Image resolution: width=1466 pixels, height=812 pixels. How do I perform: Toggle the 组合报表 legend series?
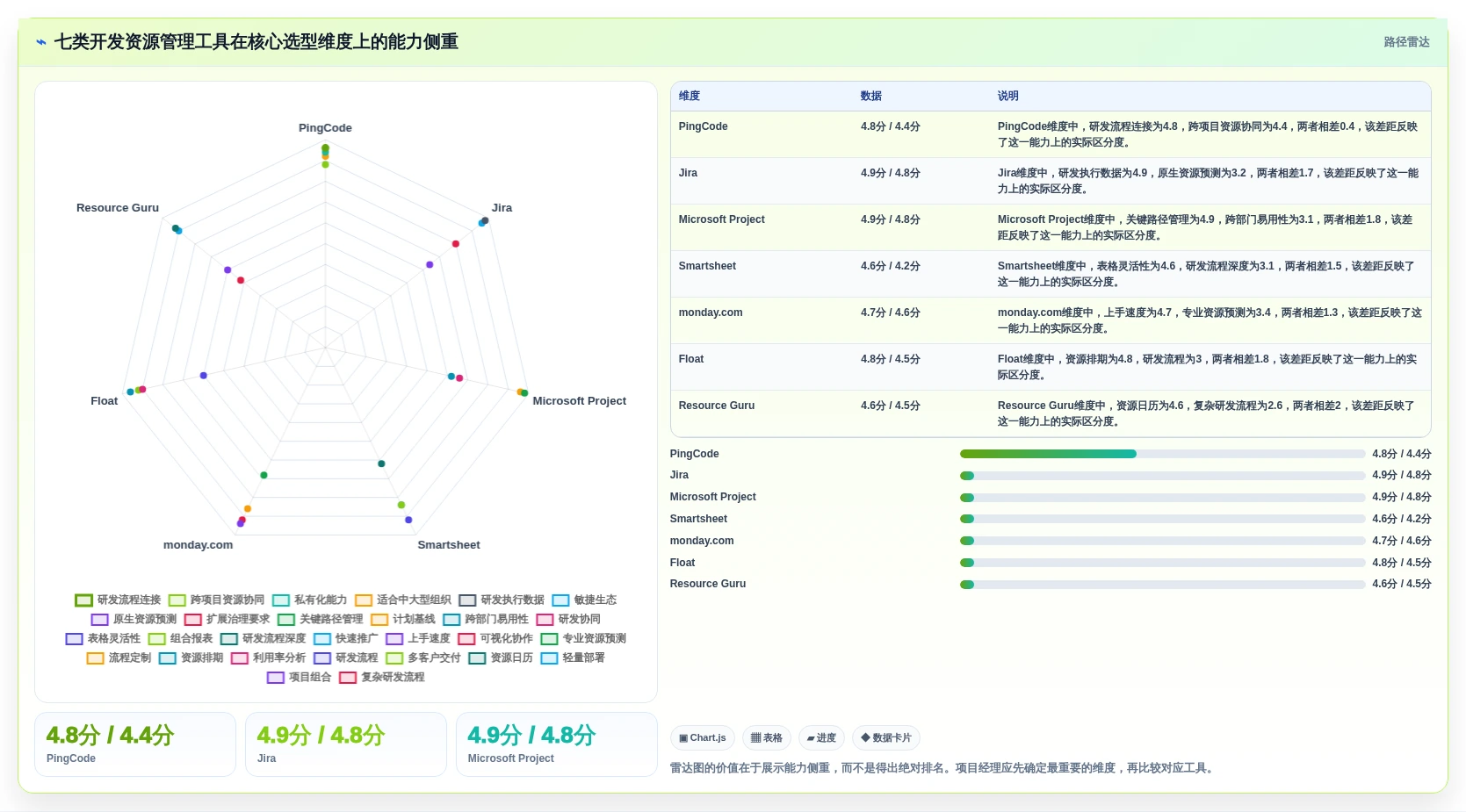point(180,639)
